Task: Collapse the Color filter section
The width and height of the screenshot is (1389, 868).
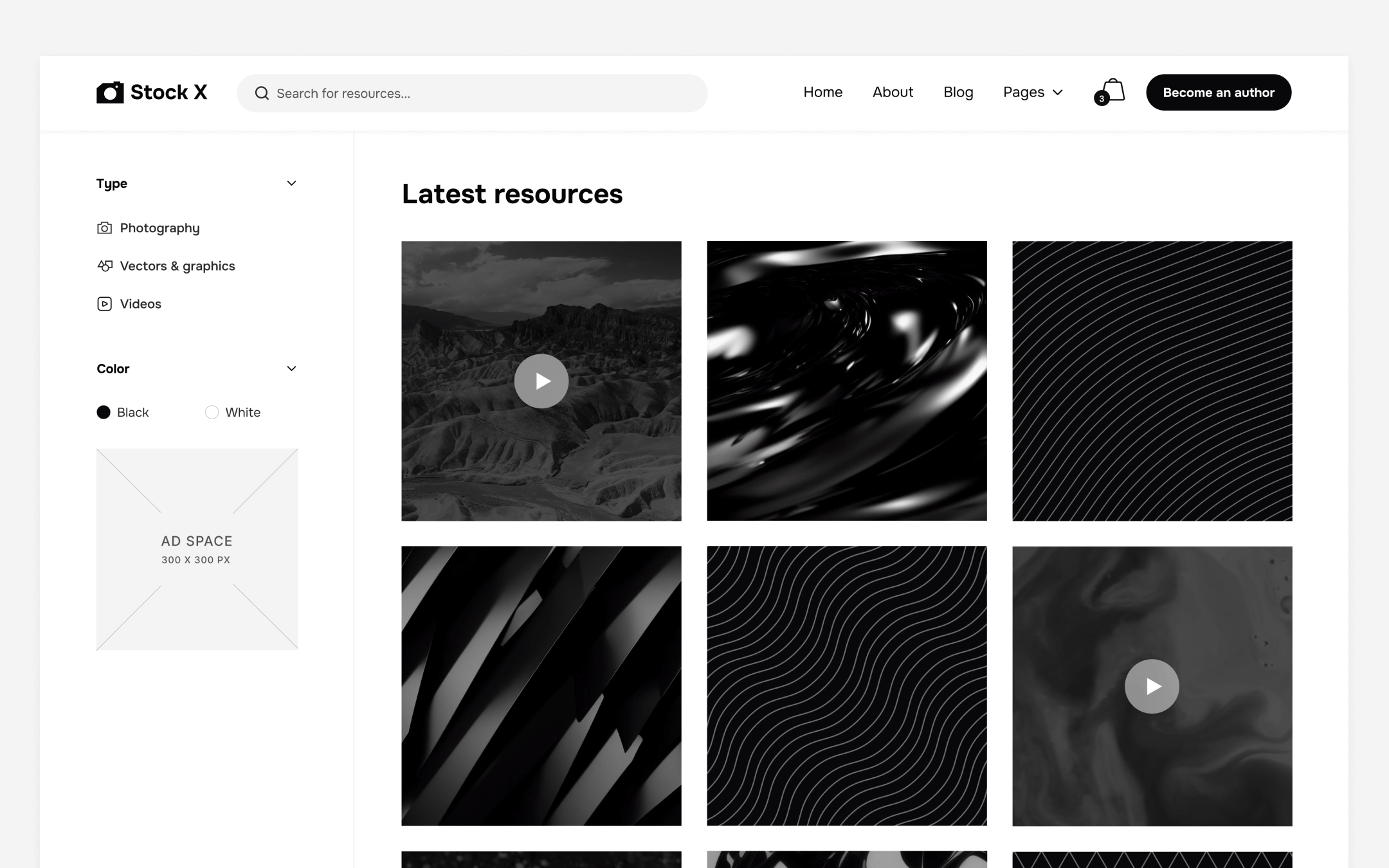Action: coord(291,368)
